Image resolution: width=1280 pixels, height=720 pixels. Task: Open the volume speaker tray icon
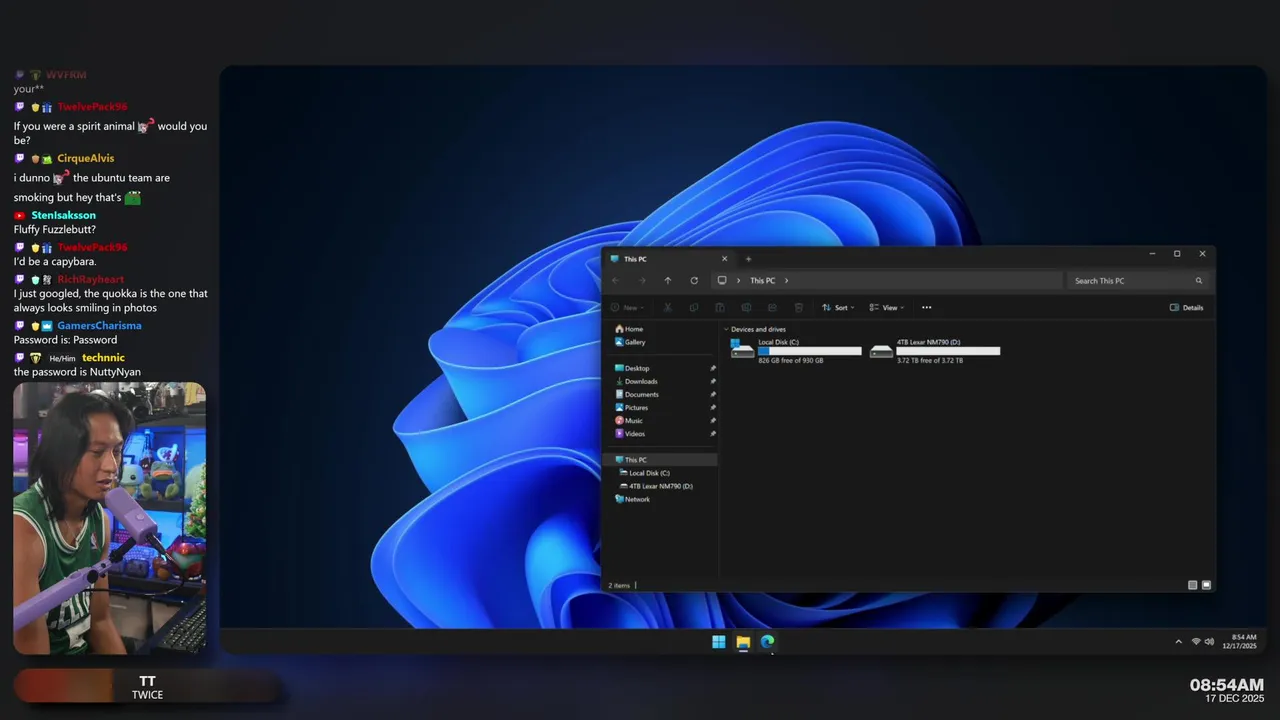point(1209,642)
